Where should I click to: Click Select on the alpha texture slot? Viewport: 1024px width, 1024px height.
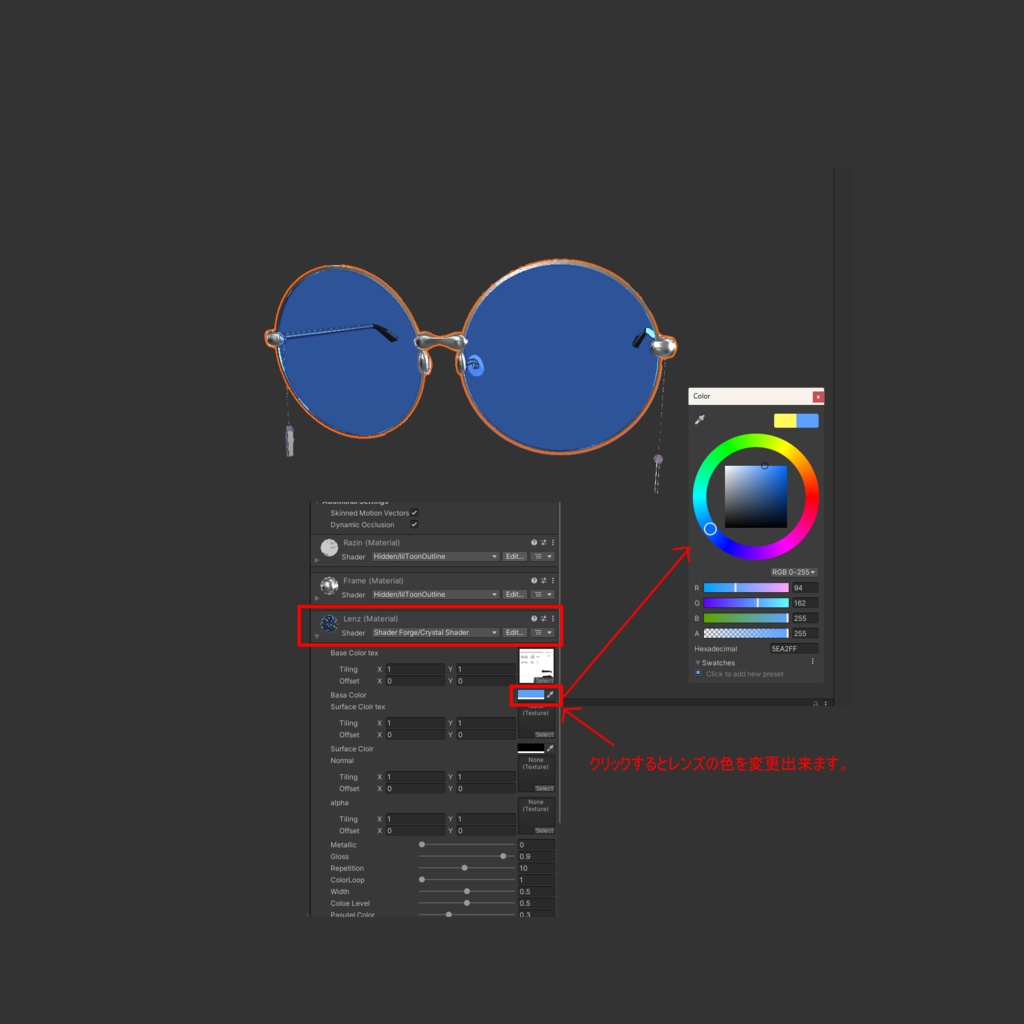click(x=544, y=831)
